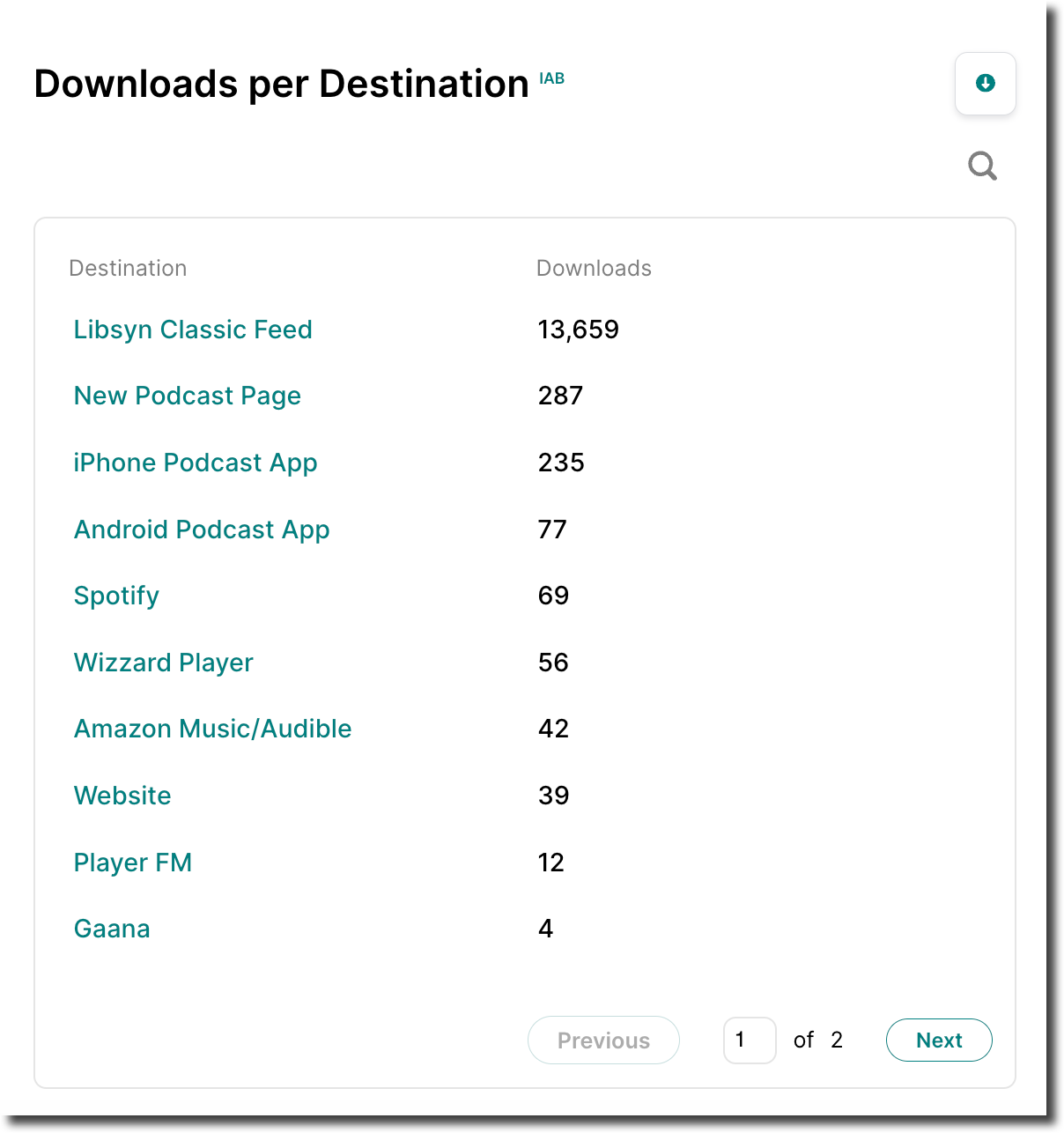This screenshot has width=1064, height=1133.
Task: Open the Libsyn Classic Feed destination
Action: (193, 330)
